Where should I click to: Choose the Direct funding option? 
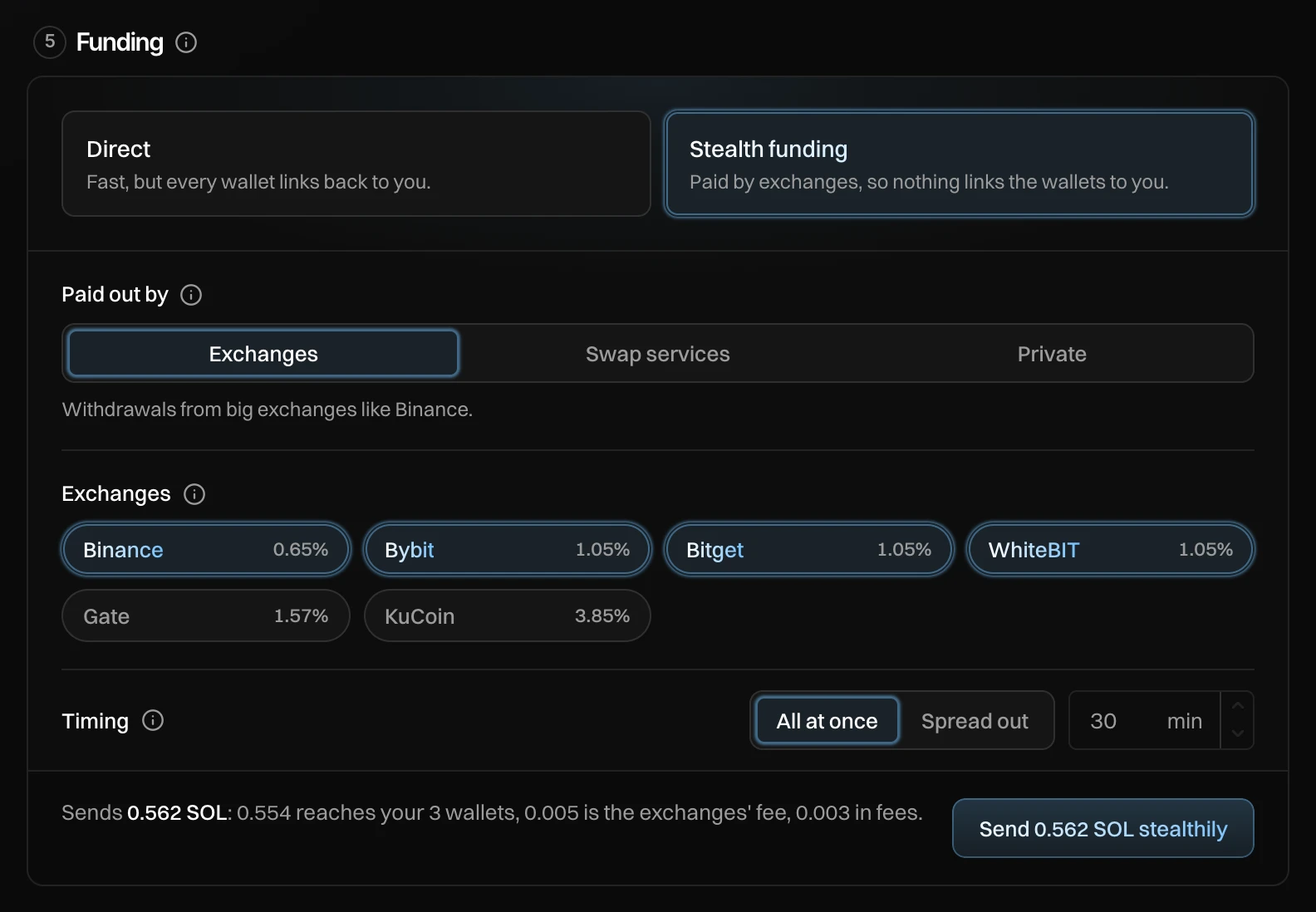[356, 164]
